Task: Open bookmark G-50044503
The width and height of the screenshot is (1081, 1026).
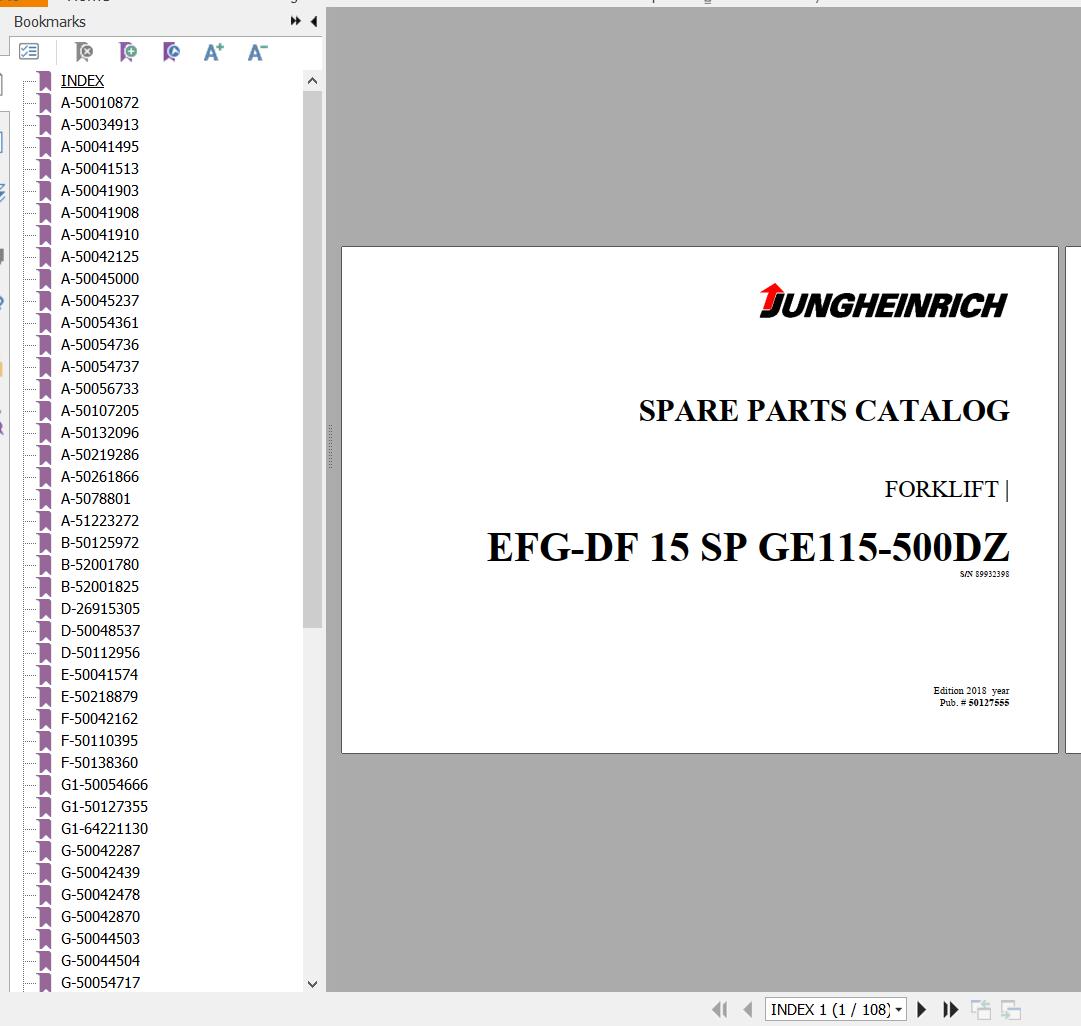Action: 101,940
